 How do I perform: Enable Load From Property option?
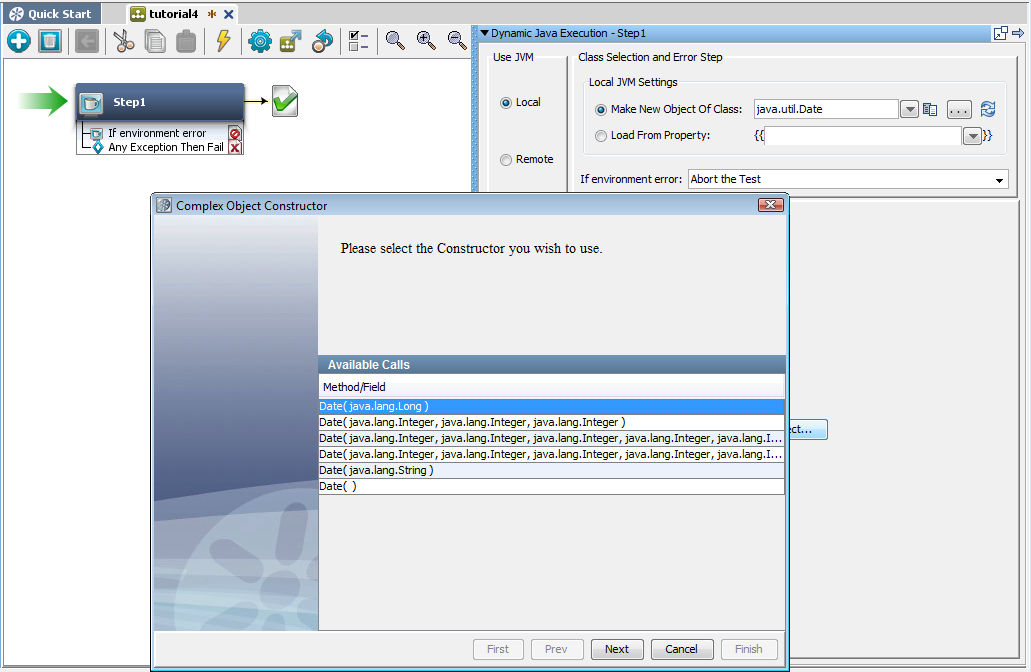pyautogui.click(x=599, y=136)
